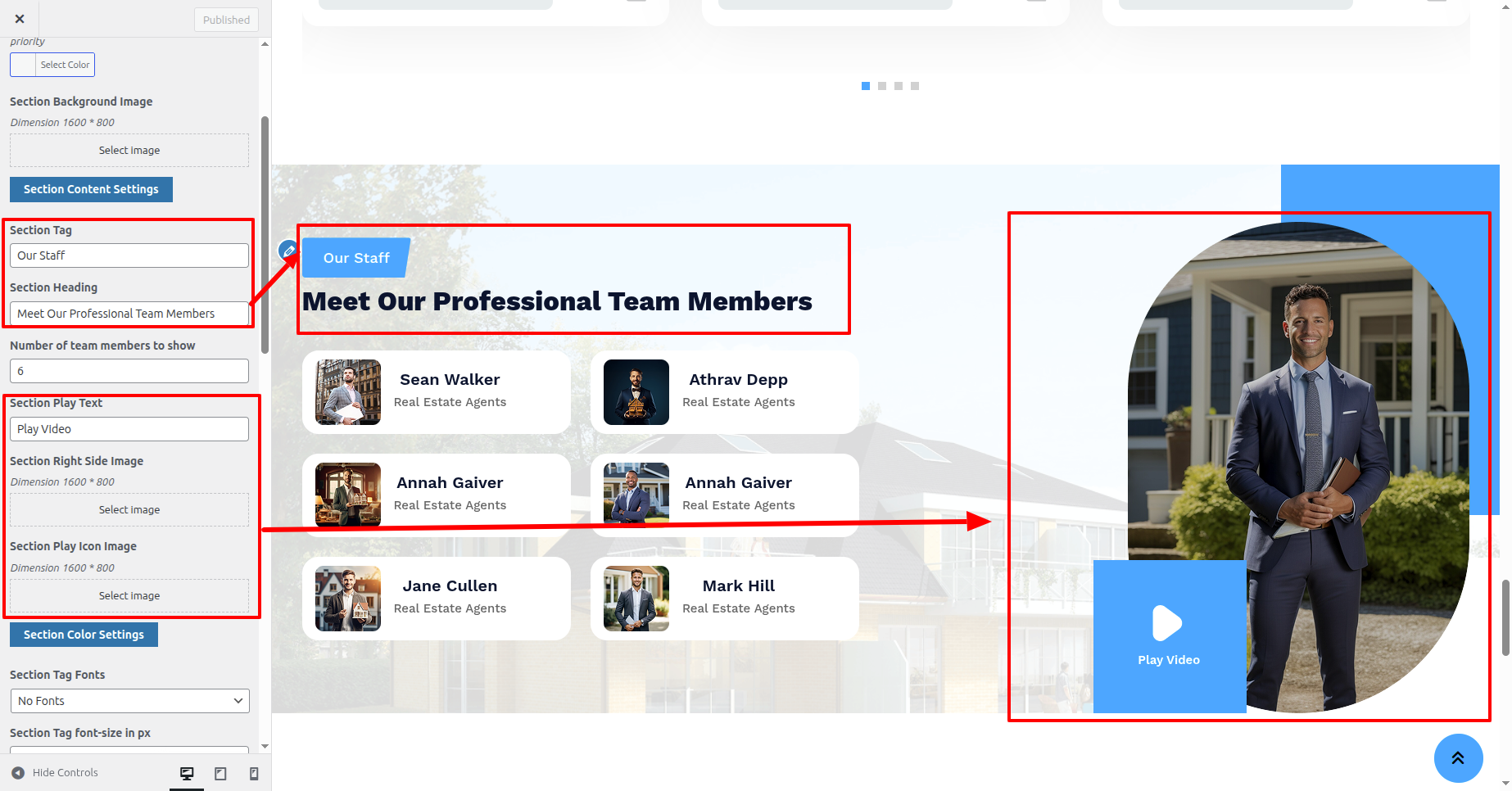Open the Section Tag Fonts dropdown

tap(129, 701)
